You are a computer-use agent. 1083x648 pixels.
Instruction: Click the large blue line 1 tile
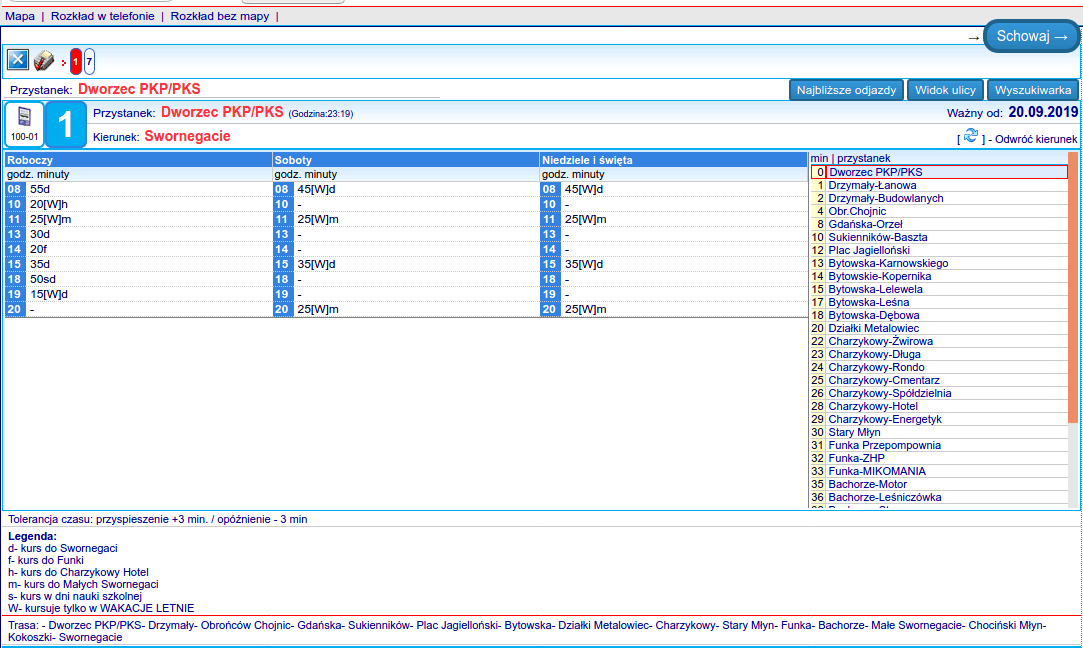tap(66, 125)
